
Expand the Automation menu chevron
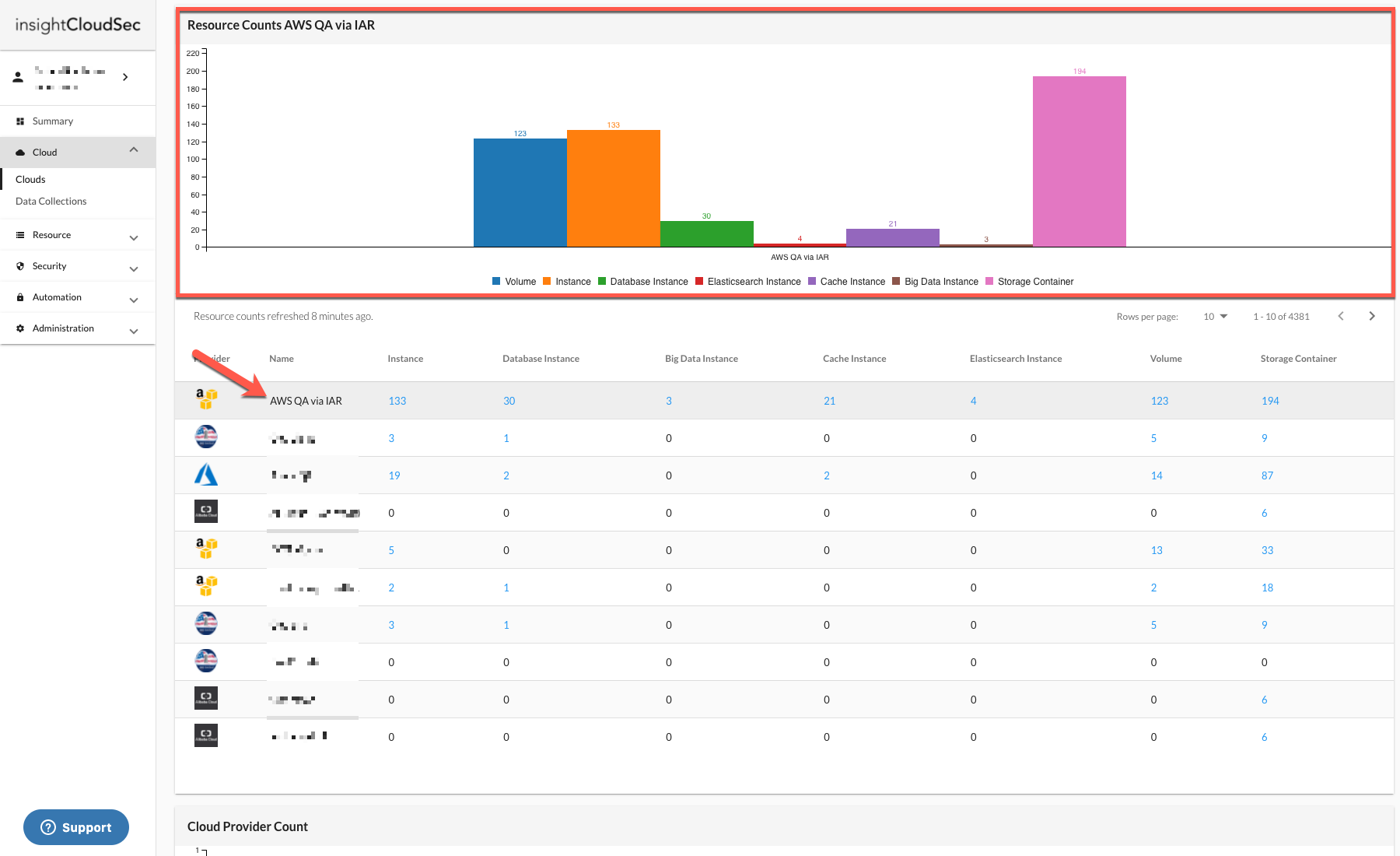coord(134,300)
